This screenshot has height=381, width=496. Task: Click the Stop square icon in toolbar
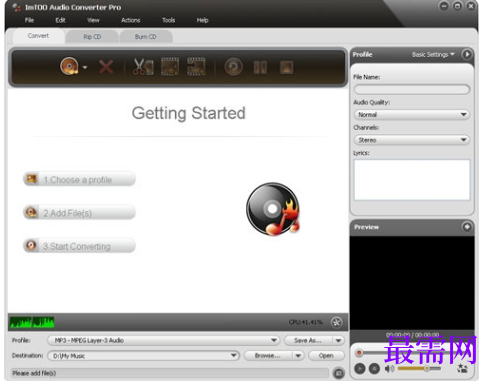(x=286, y=67)
